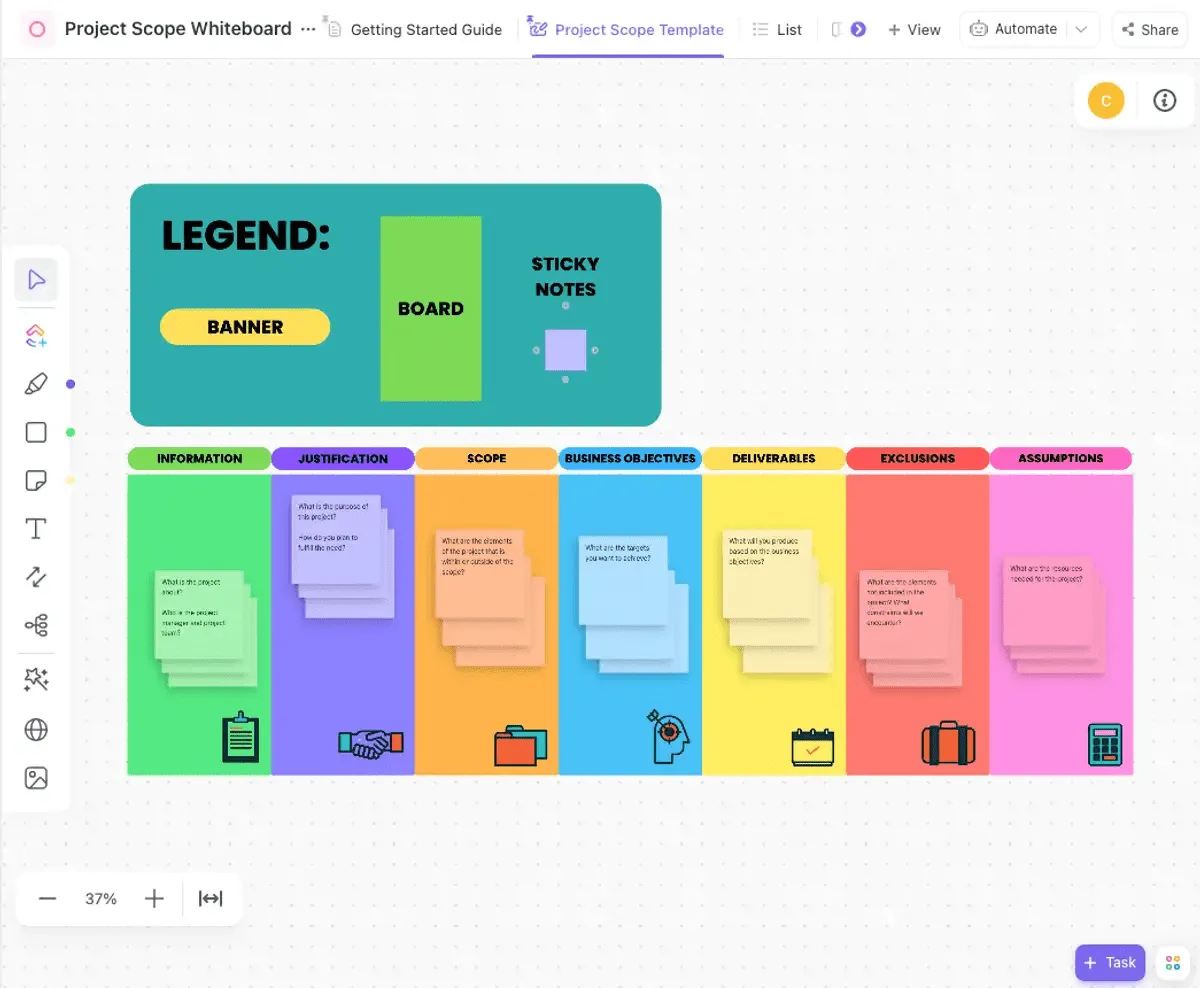Open the info icon panel
Screen dimensions: 1200x988
coord(1164,100)
